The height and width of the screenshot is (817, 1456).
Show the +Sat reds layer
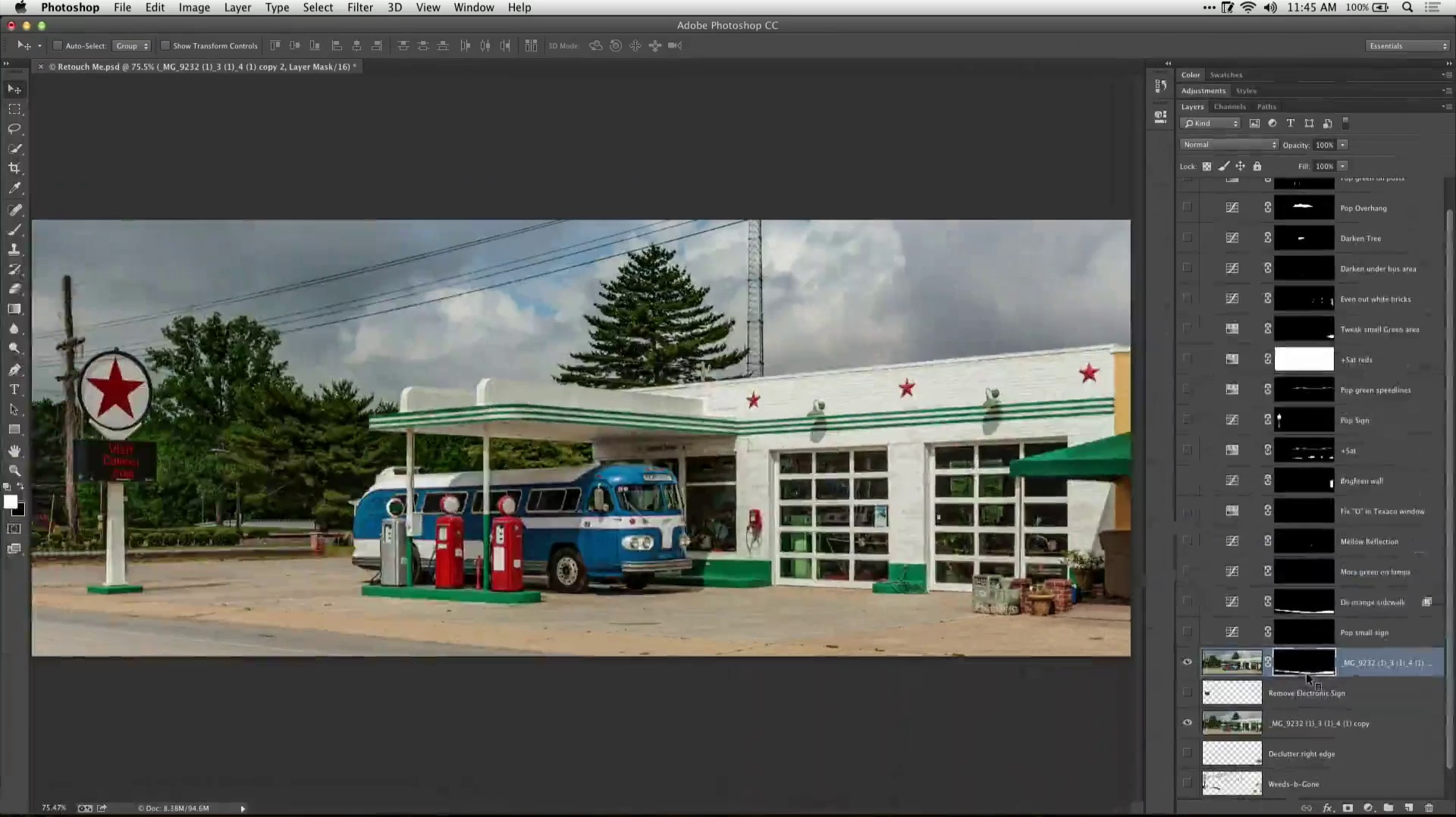(x=1188, y=359)
